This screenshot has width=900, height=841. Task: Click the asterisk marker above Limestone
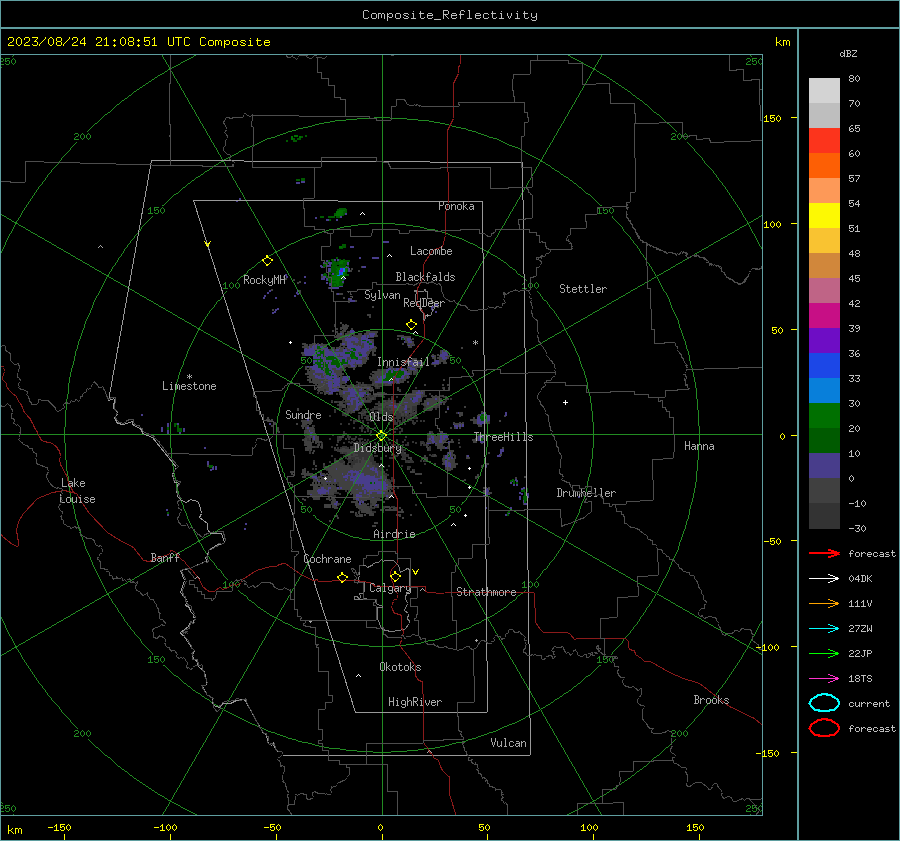[x=189, y=377]
